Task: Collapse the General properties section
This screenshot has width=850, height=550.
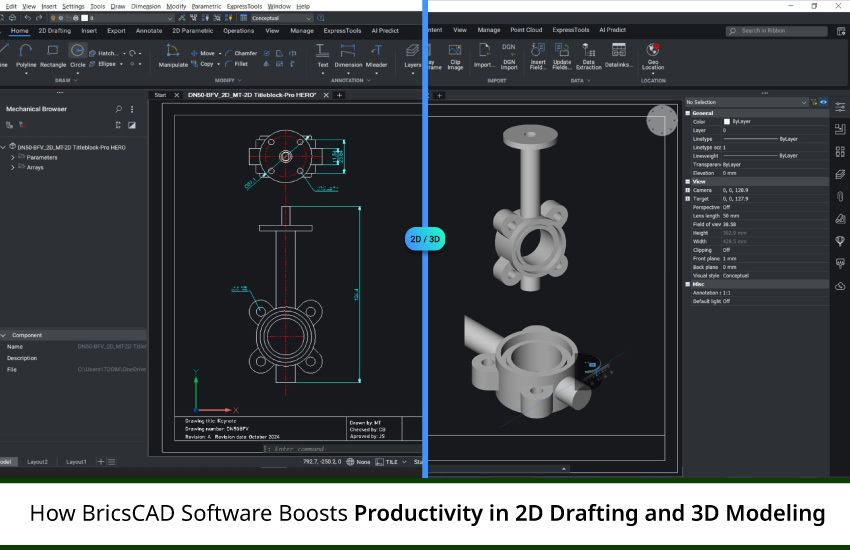Action: pos(688,113)
